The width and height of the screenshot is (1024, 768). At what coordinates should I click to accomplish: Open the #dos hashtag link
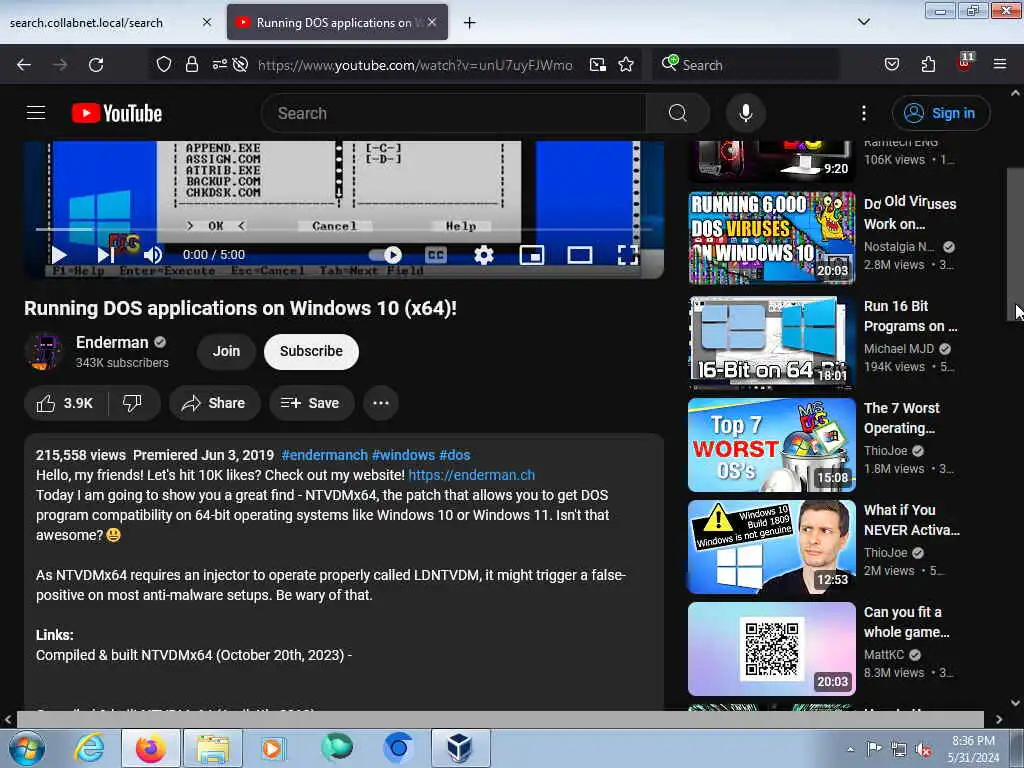click(455, 455)
